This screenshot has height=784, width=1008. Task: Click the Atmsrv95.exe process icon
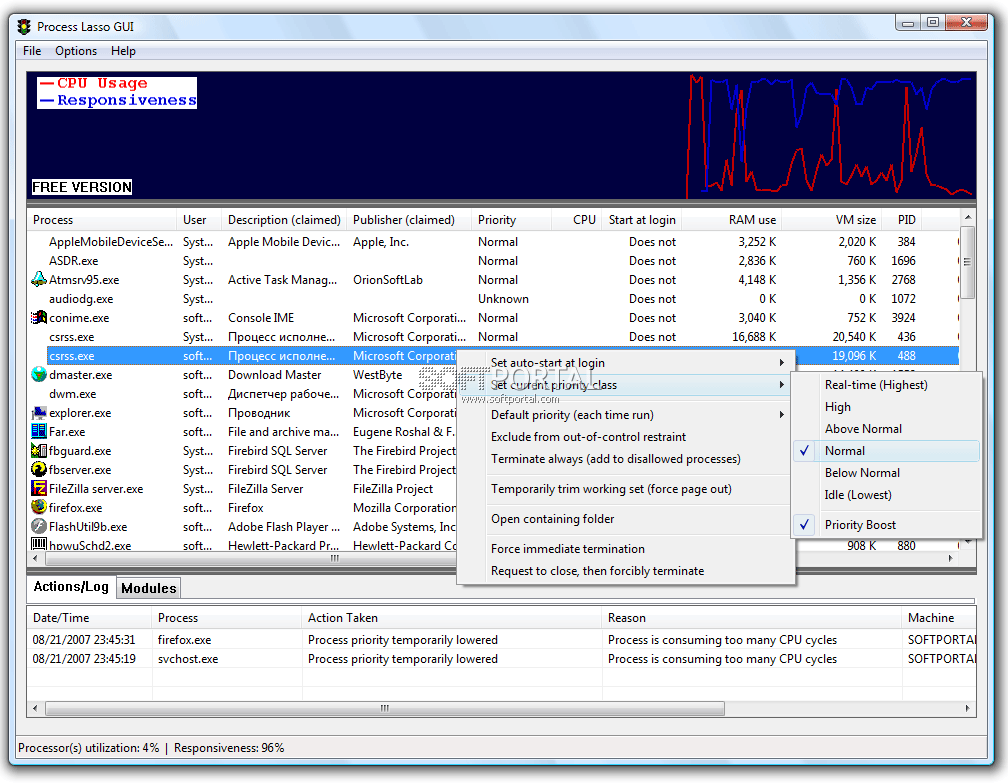pyautogui.click(x=39, y=280)
